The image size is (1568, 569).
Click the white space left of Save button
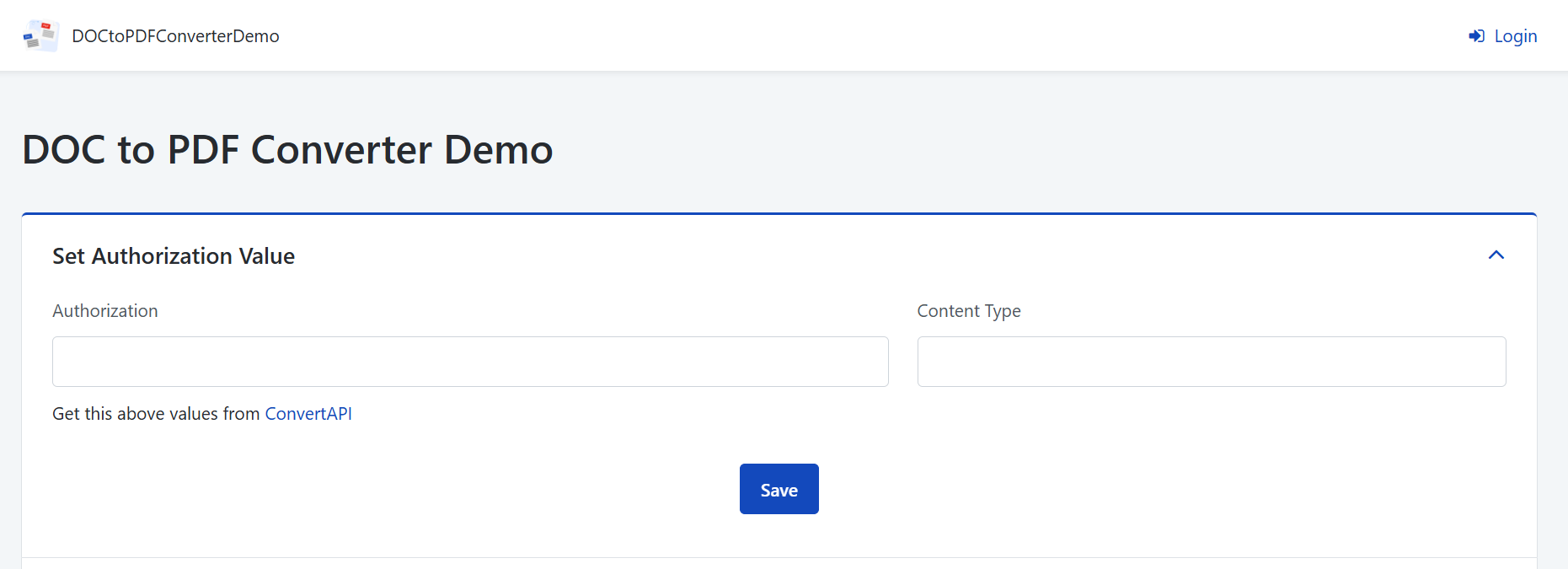[421, 489]
